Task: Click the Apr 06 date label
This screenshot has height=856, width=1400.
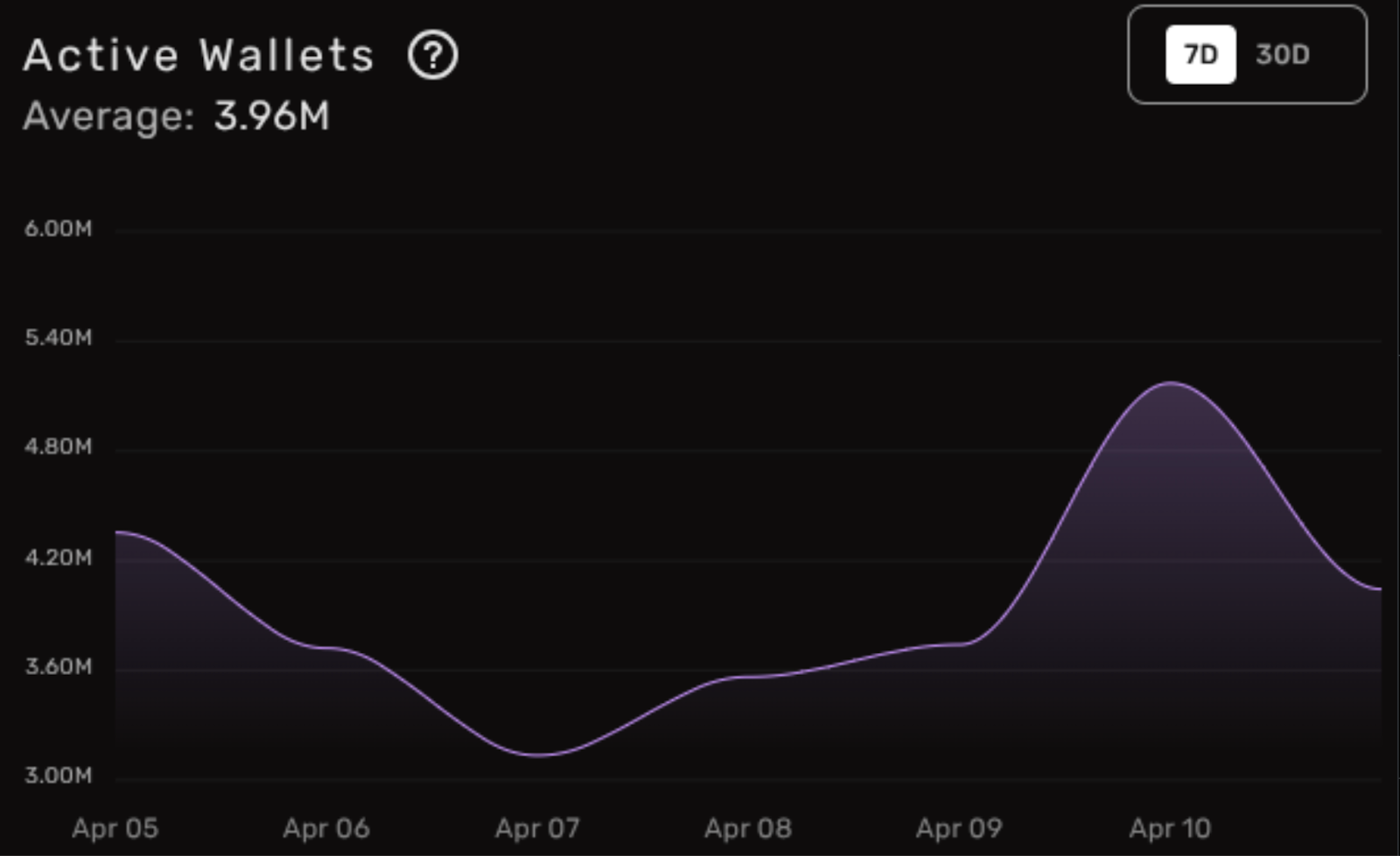Action: (x=326, y=828)
